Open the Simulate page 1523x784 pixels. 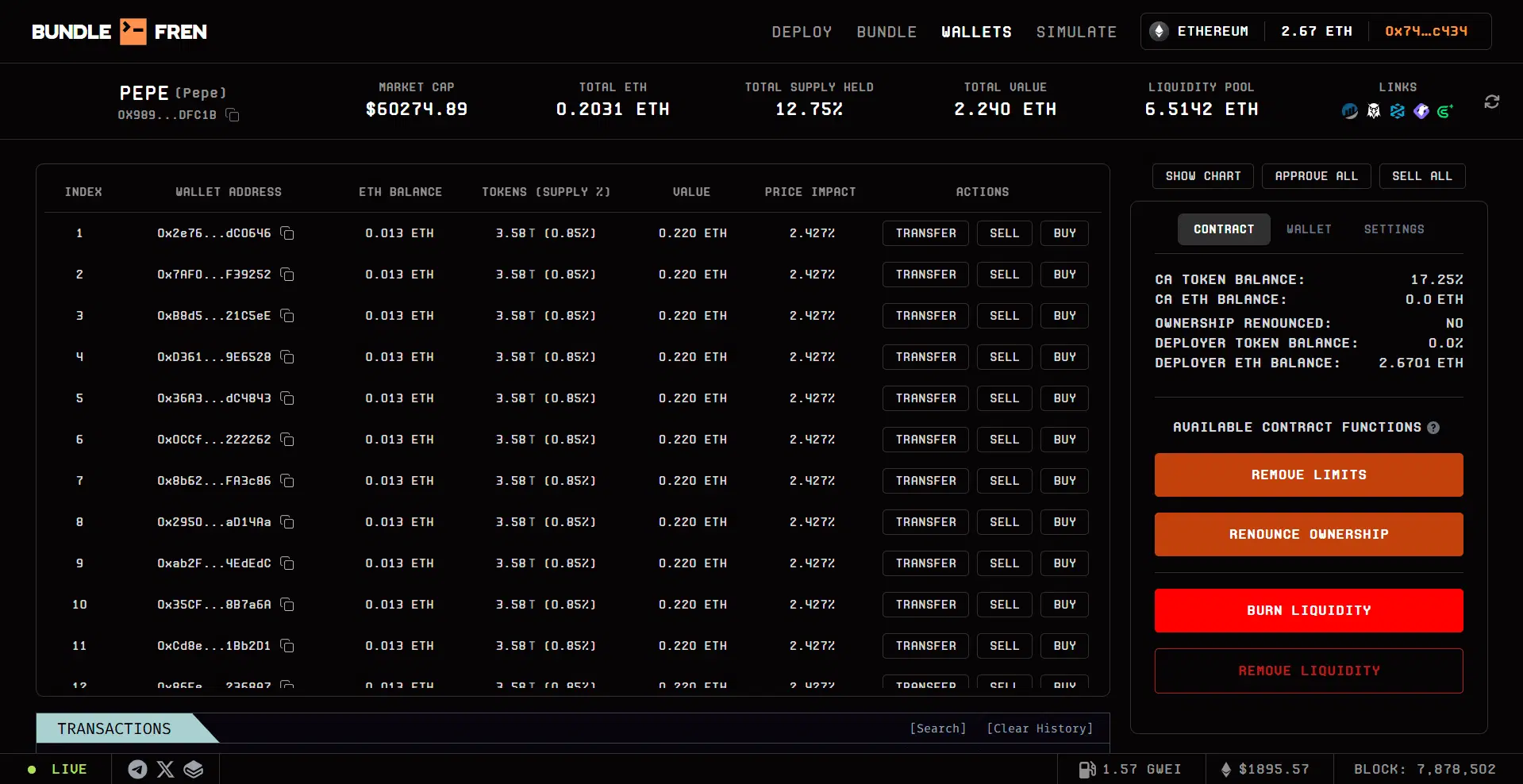(1076, 32)
